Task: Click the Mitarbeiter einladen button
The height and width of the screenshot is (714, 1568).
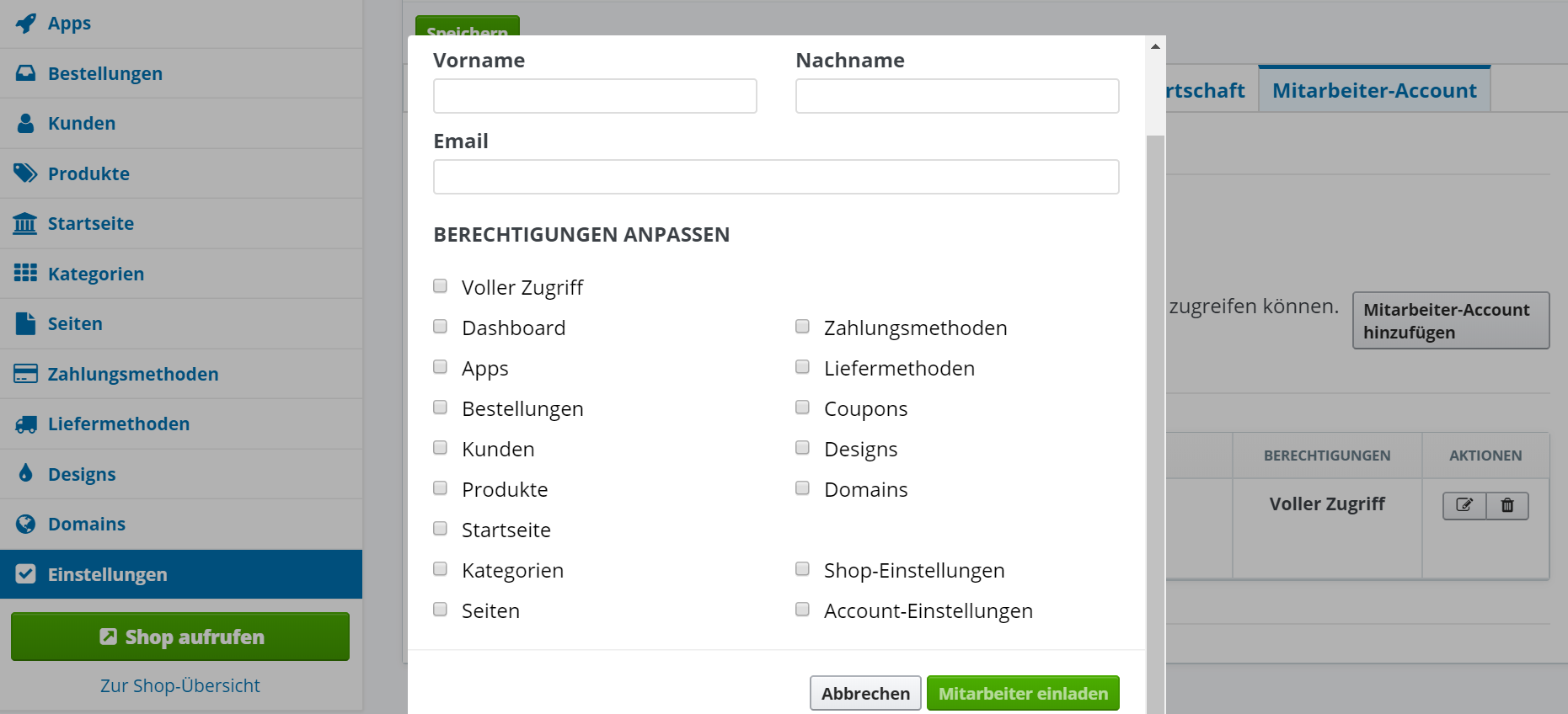Action: click(x=1023, y=693)
